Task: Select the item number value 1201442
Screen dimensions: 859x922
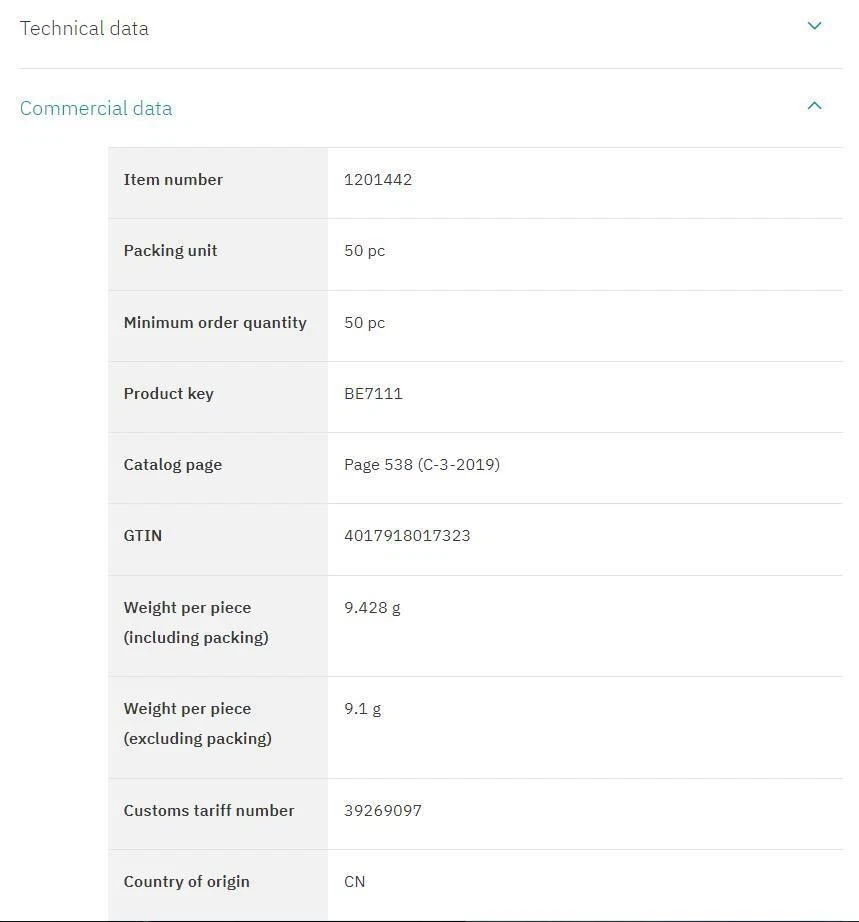Action: pos(378,180)
